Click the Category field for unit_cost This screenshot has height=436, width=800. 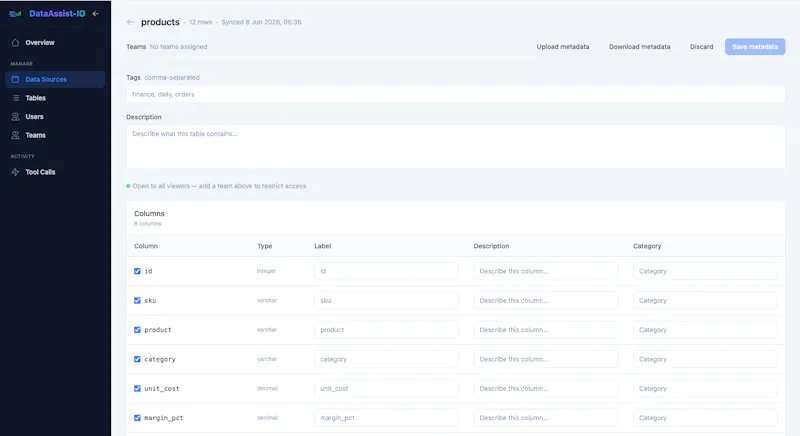pos(705,389)
